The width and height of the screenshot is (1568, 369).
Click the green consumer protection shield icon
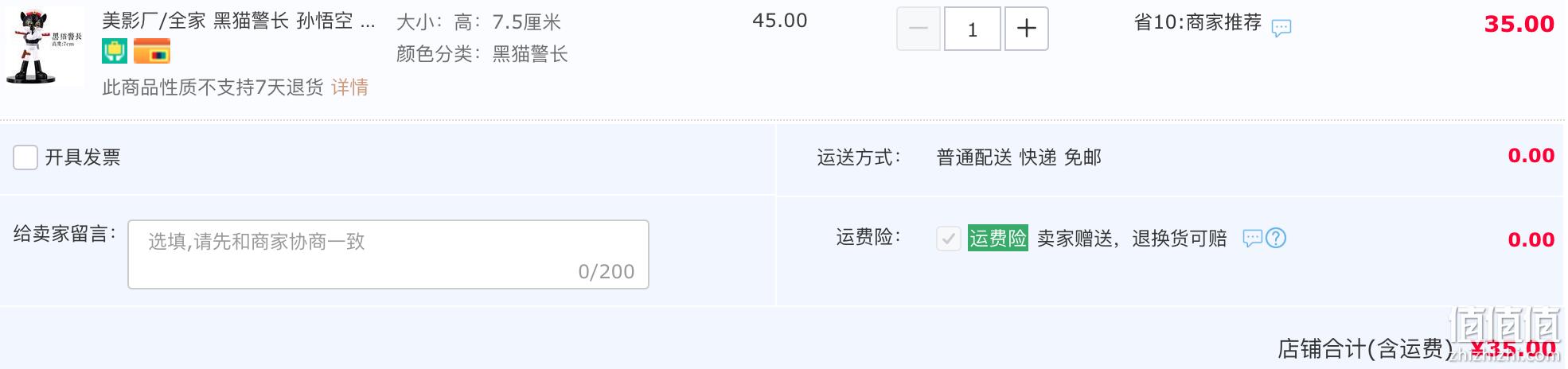point(115,52)
